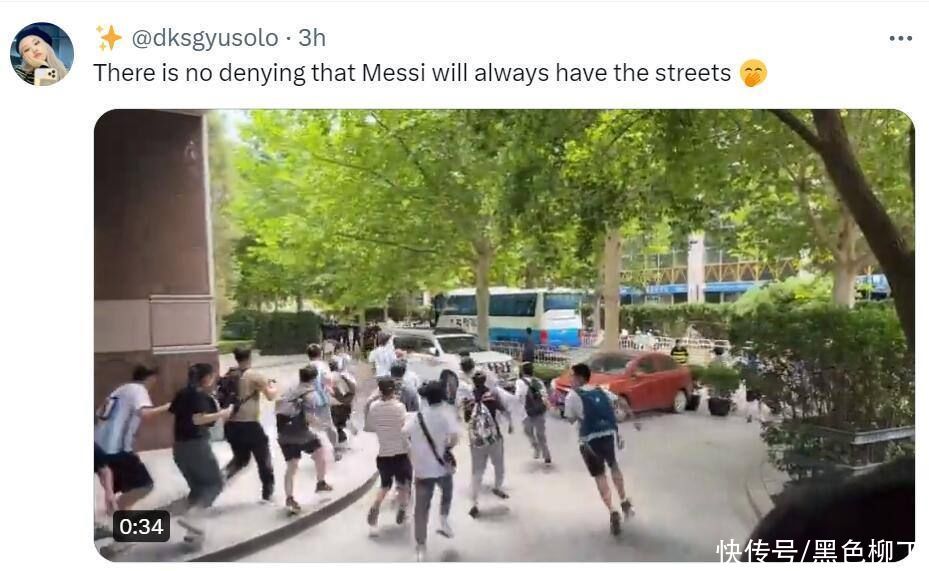The width and height of the screenshot is (929, 571).
Task: Click the brown brick building pillar
Action: tap(155, 249)
